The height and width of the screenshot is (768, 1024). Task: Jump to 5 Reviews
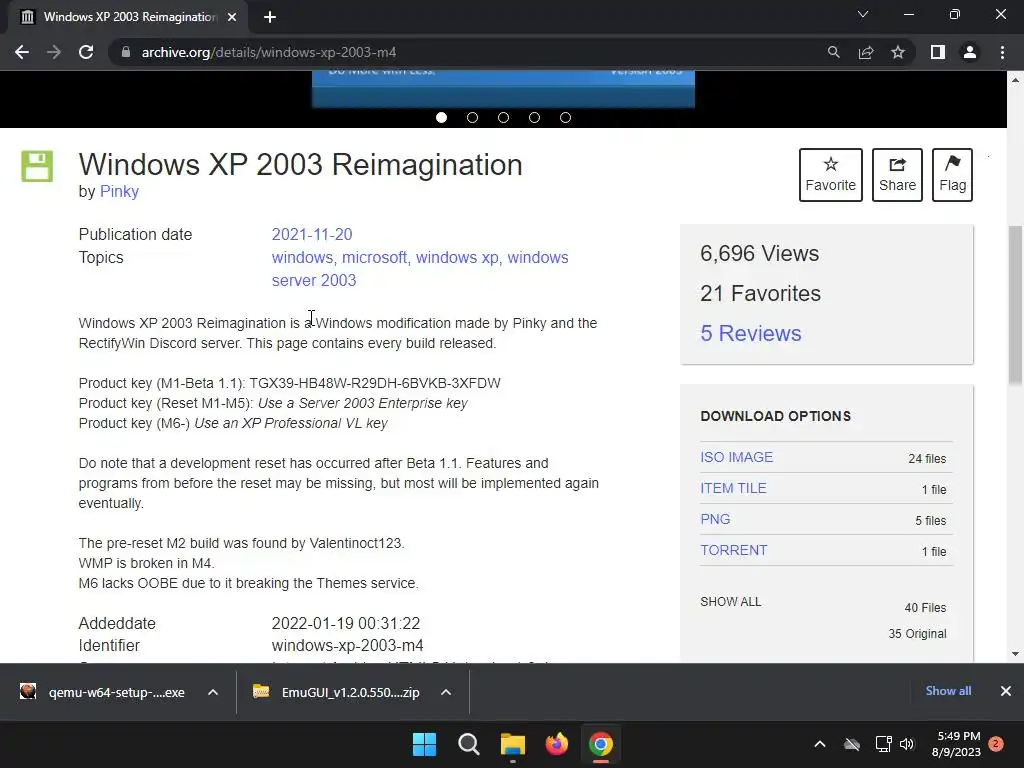coord(750,333)
